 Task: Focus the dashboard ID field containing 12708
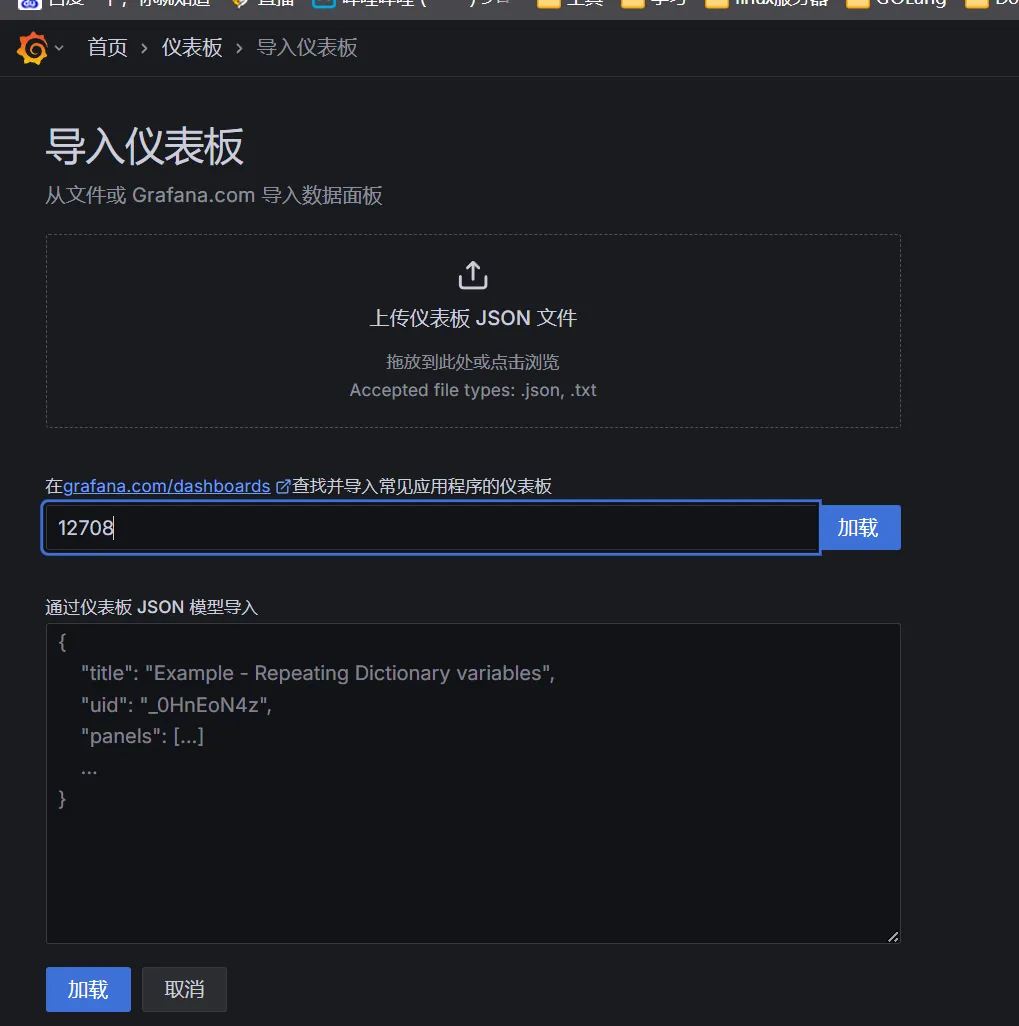point(432,527)
